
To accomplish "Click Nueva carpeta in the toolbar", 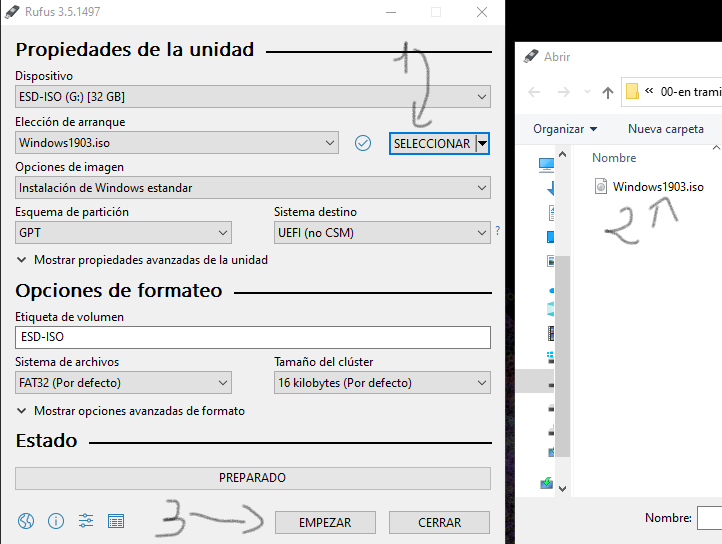I will coord(666,129).
